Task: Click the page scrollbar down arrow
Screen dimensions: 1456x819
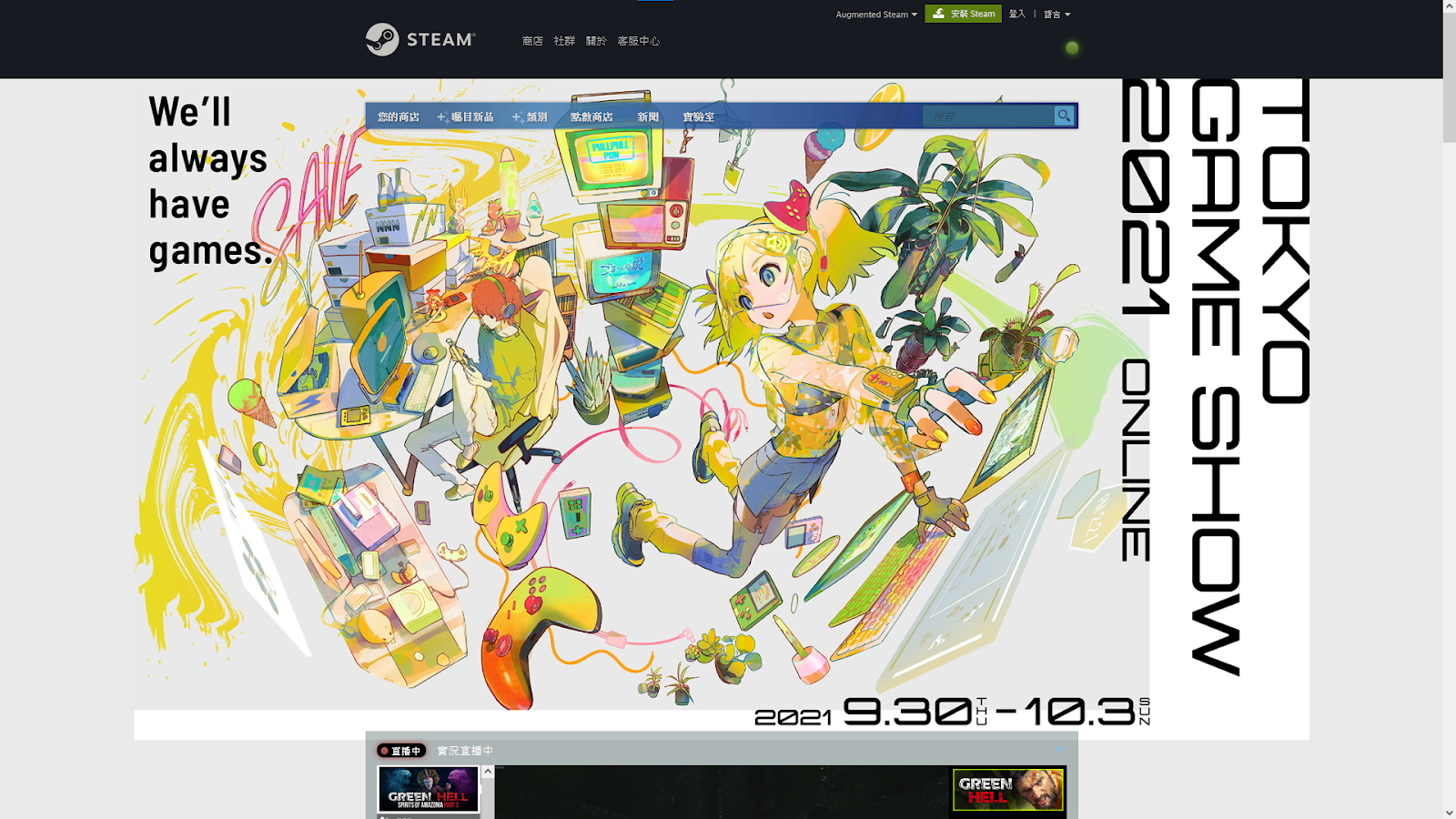Action: (x=1449, y=813)
